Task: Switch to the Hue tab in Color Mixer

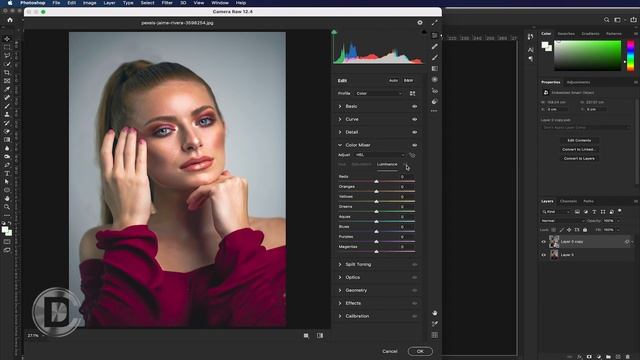Action: click(x=342, y=164)
